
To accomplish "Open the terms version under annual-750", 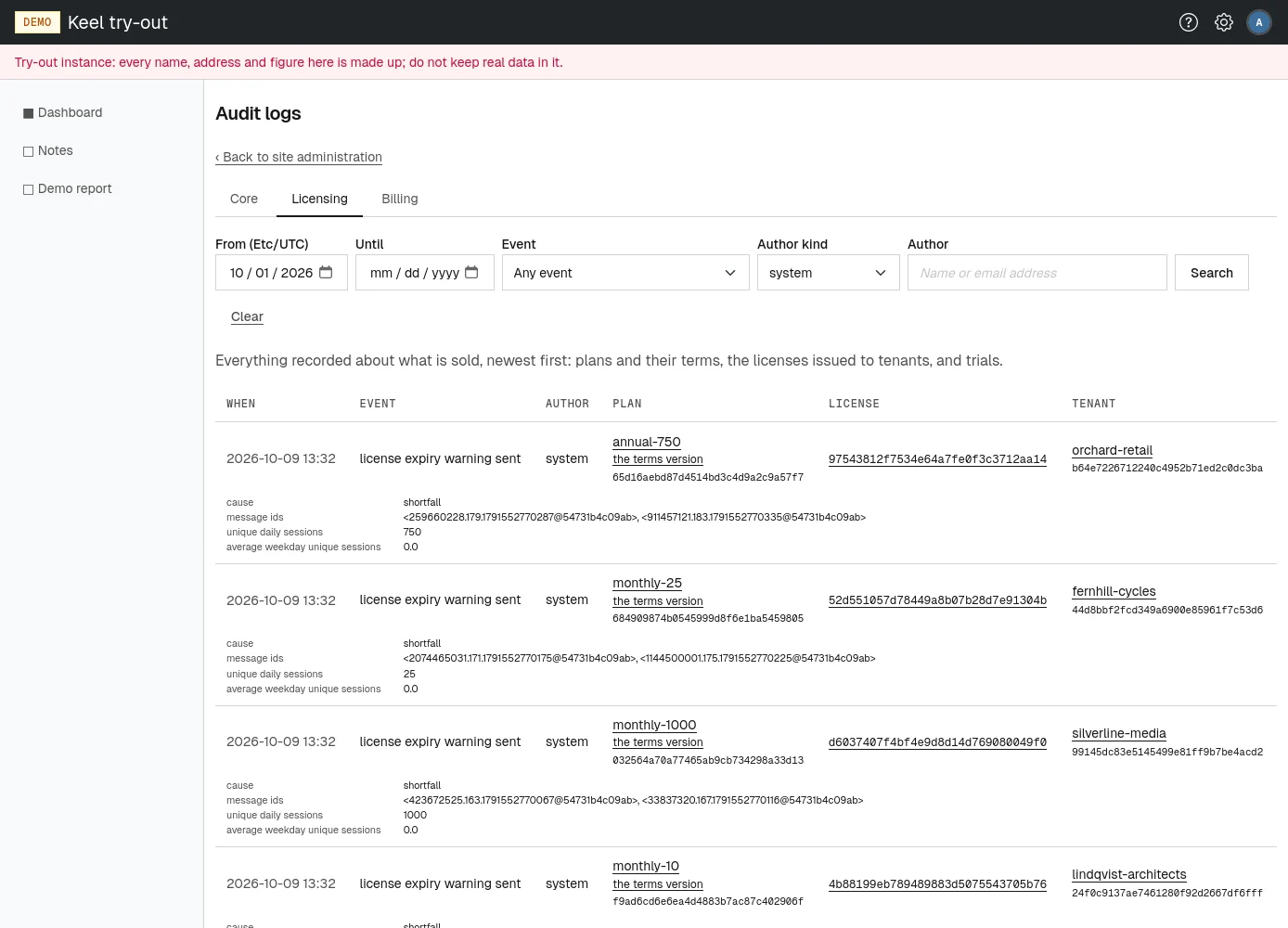I will pyautogui.click(x=658, y=459).
